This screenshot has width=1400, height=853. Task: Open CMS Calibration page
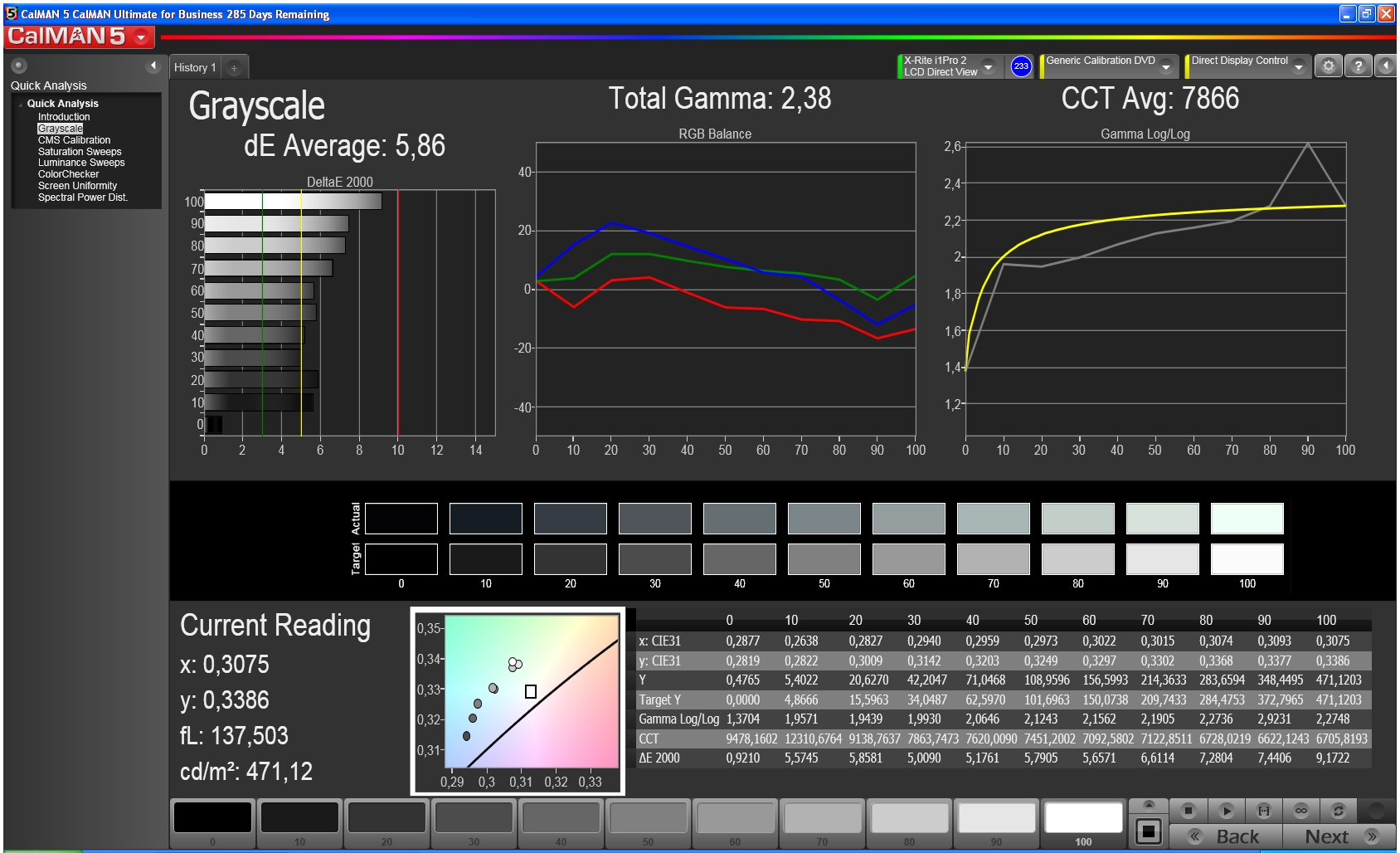[74, 140]
